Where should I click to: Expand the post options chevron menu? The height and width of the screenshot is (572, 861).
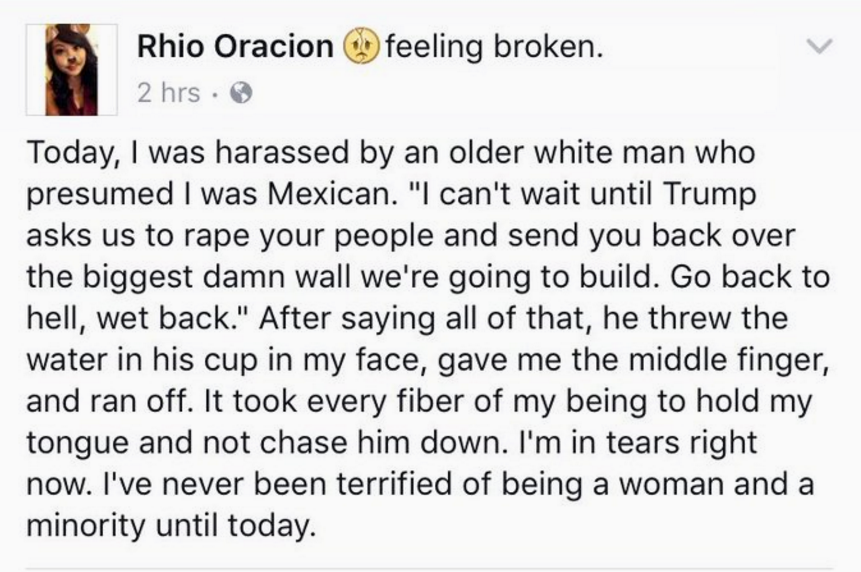click(x=819, y=46)
